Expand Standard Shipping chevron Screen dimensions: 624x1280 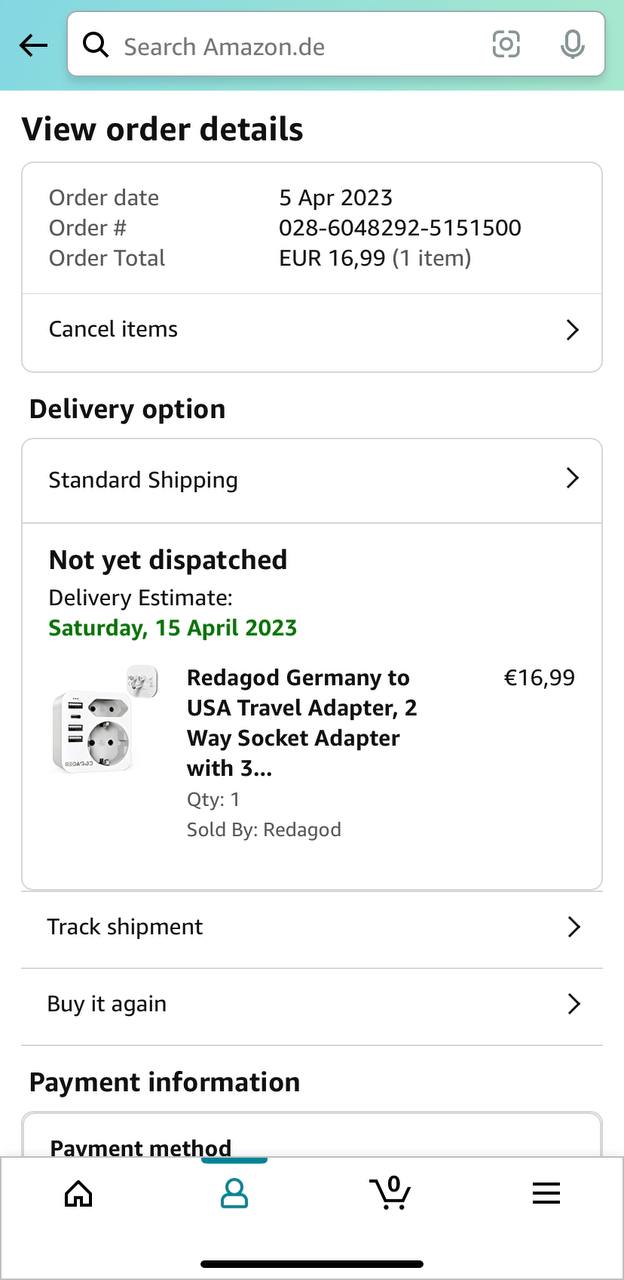[572, 479]
